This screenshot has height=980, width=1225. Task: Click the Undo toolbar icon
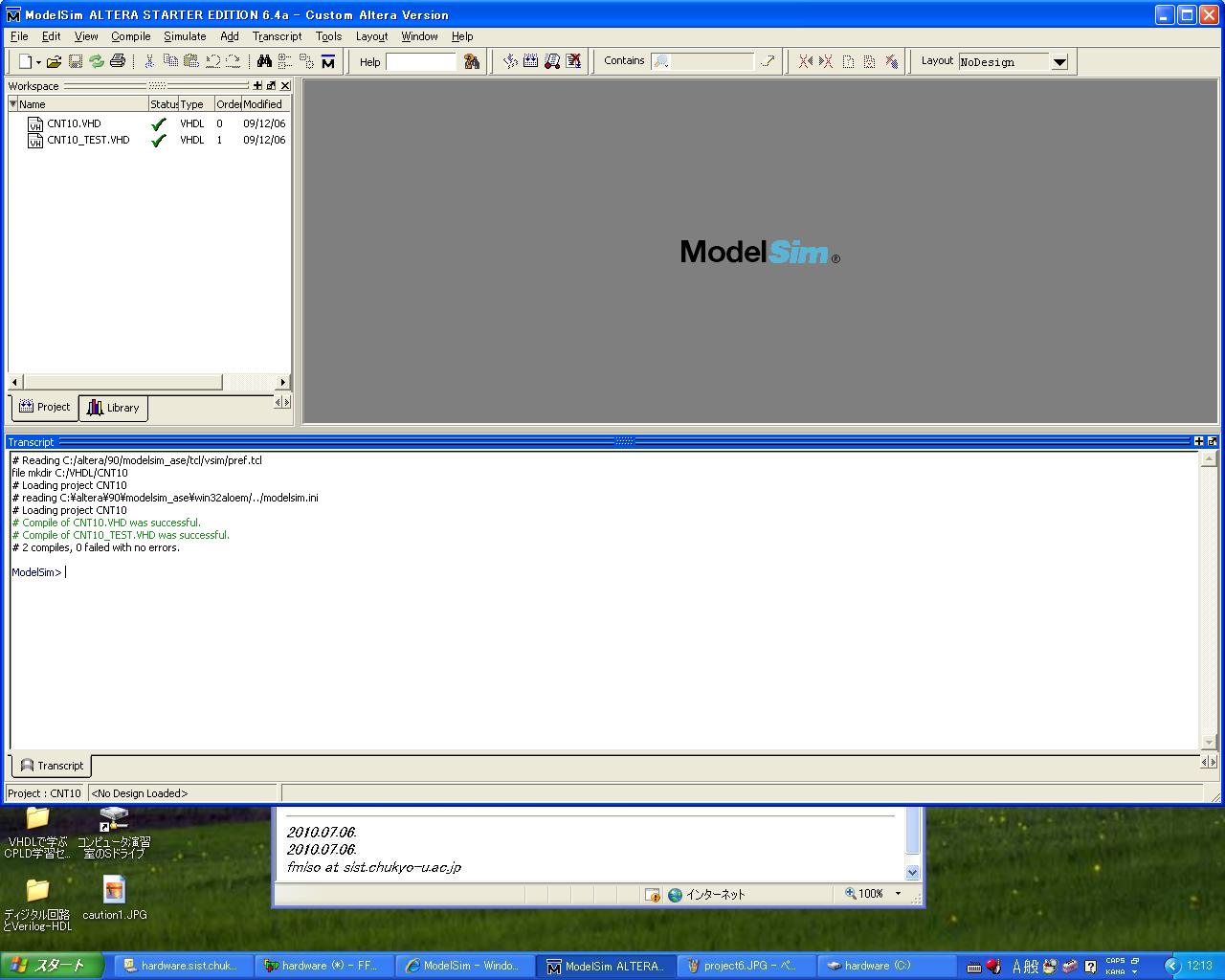(212, 61)
